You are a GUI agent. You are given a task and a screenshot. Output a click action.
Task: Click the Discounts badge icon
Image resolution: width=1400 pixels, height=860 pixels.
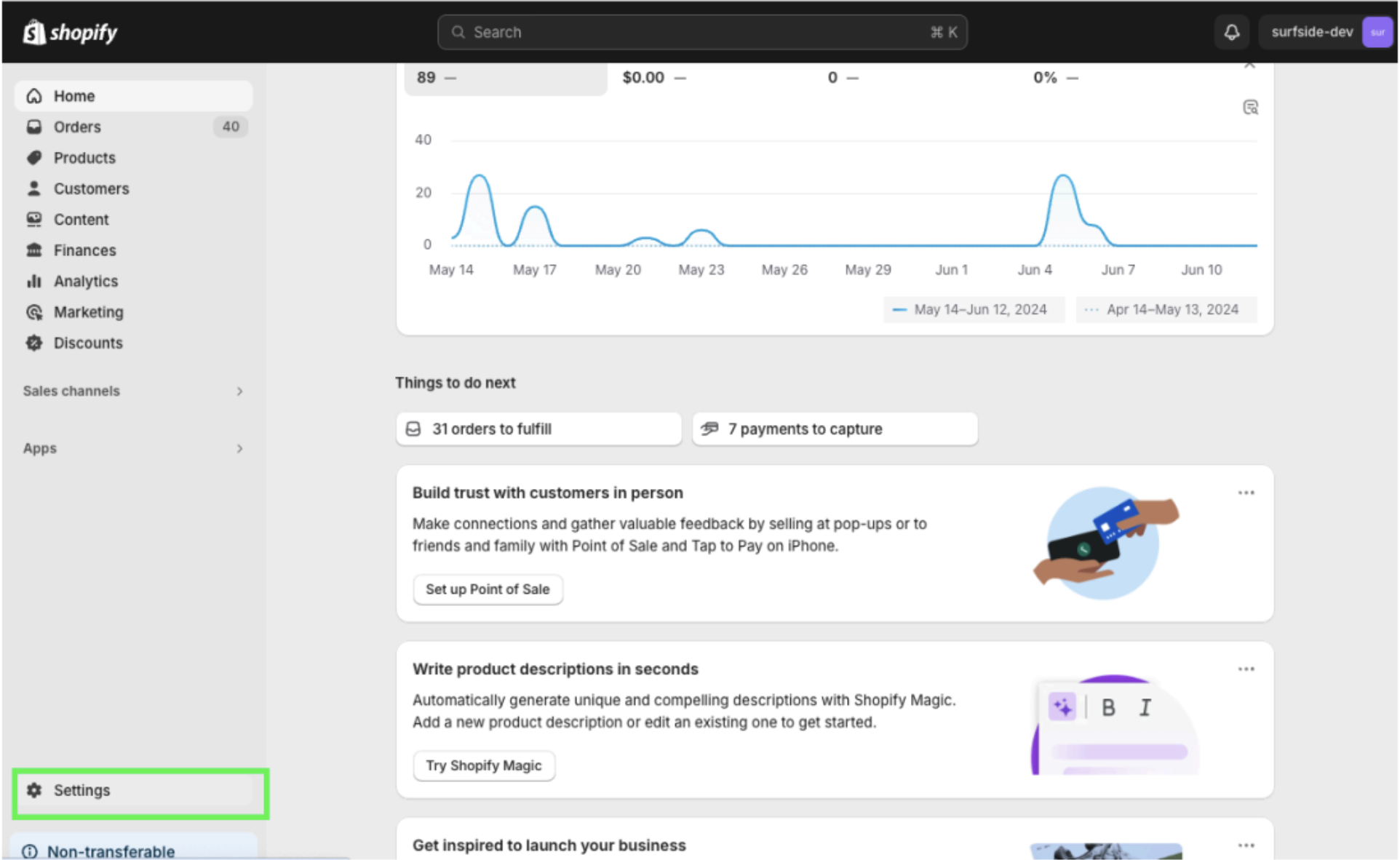(x=33, y=343)
